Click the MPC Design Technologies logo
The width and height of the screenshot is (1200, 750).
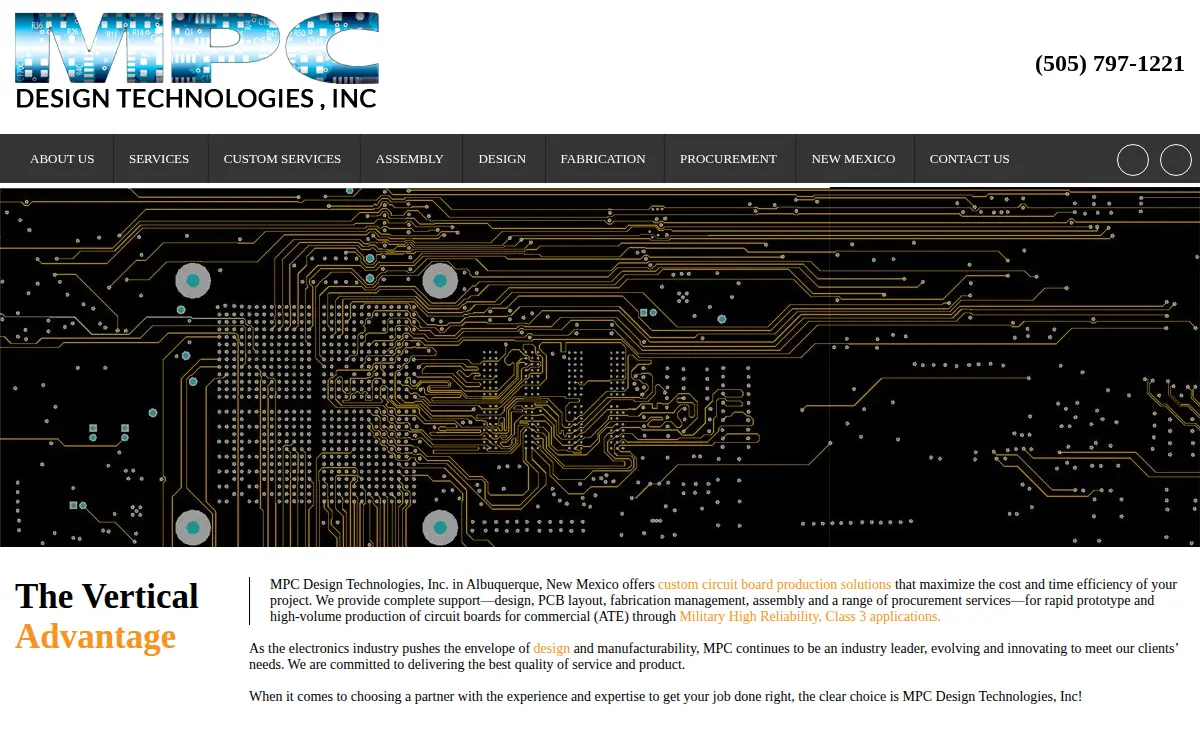coord(197,61)
